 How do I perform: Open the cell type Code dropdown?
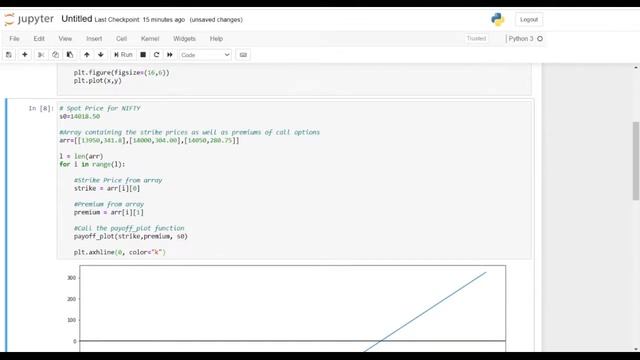click(x=205, y=55)
